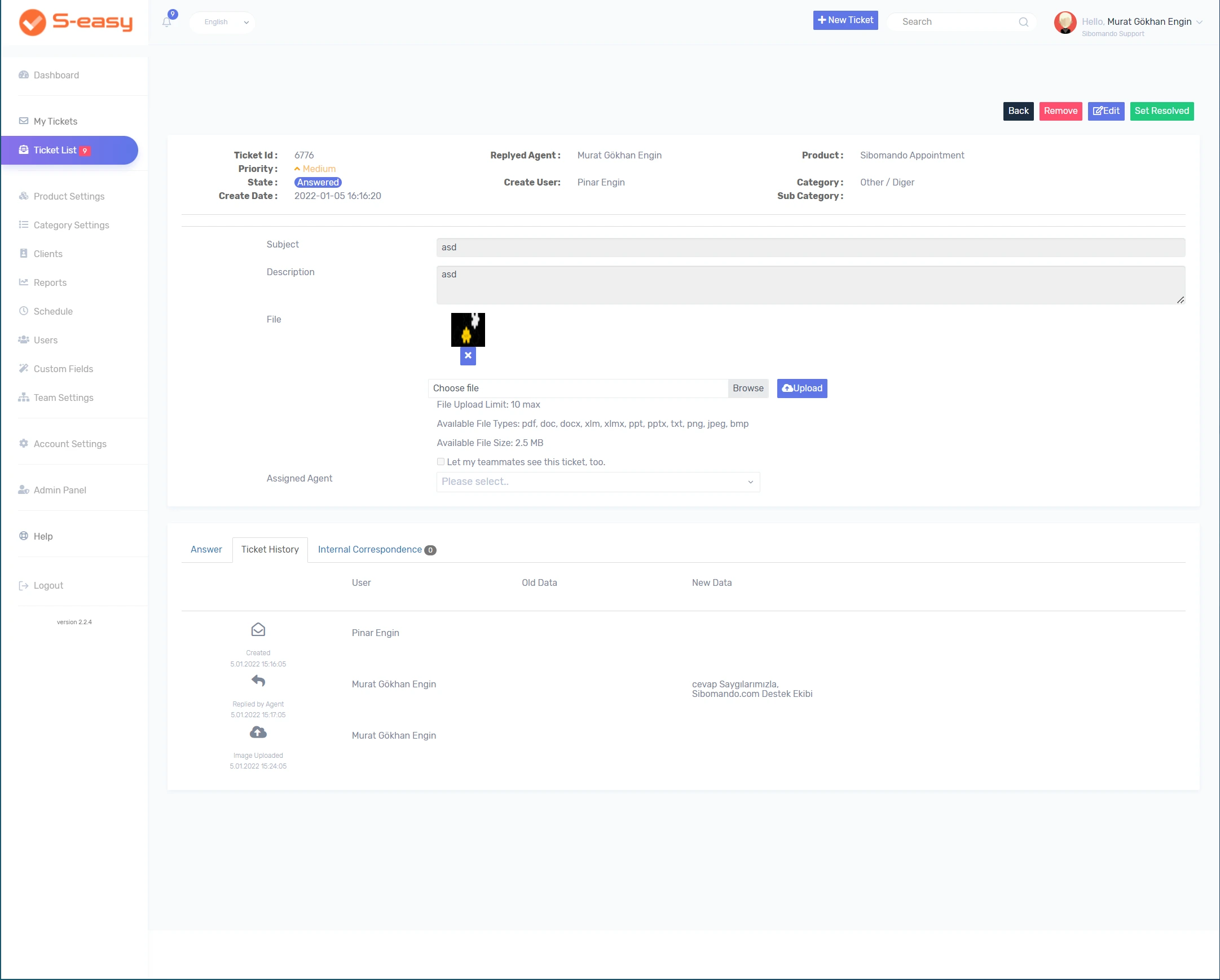Click the Custom Fields magic wand icon
This screenshot has height=980, width=1220.
point(24,368)
